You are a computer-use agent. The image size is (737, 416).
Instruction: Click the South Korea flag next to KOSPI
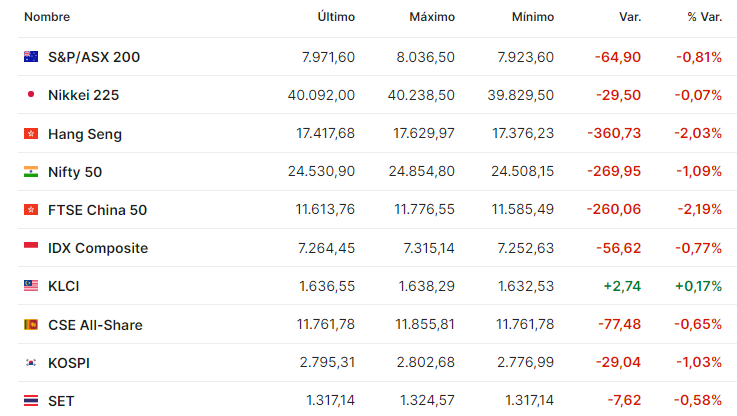pyautogui.click(x=31, y=362)
